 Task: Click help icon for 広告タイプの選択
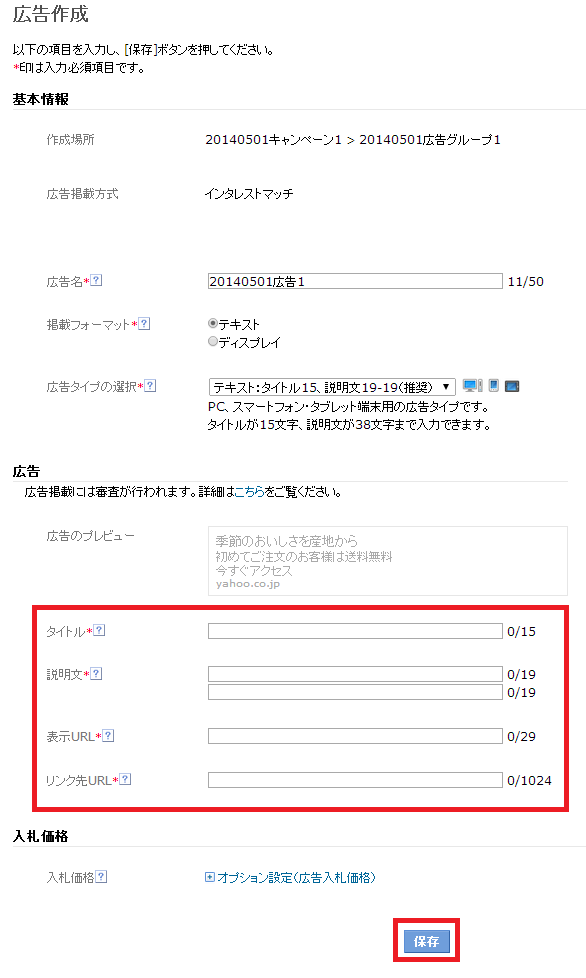(150, 386)
